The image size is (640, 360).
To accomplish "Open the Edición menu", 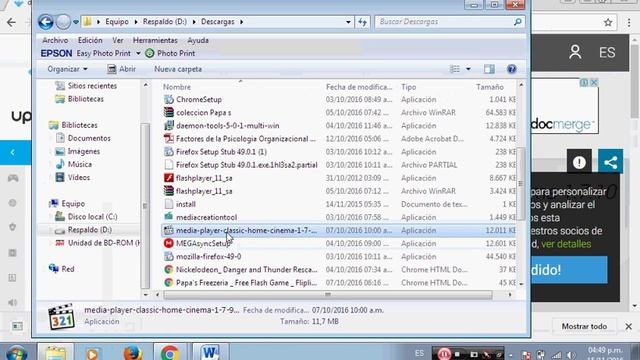I will [90, 40].
